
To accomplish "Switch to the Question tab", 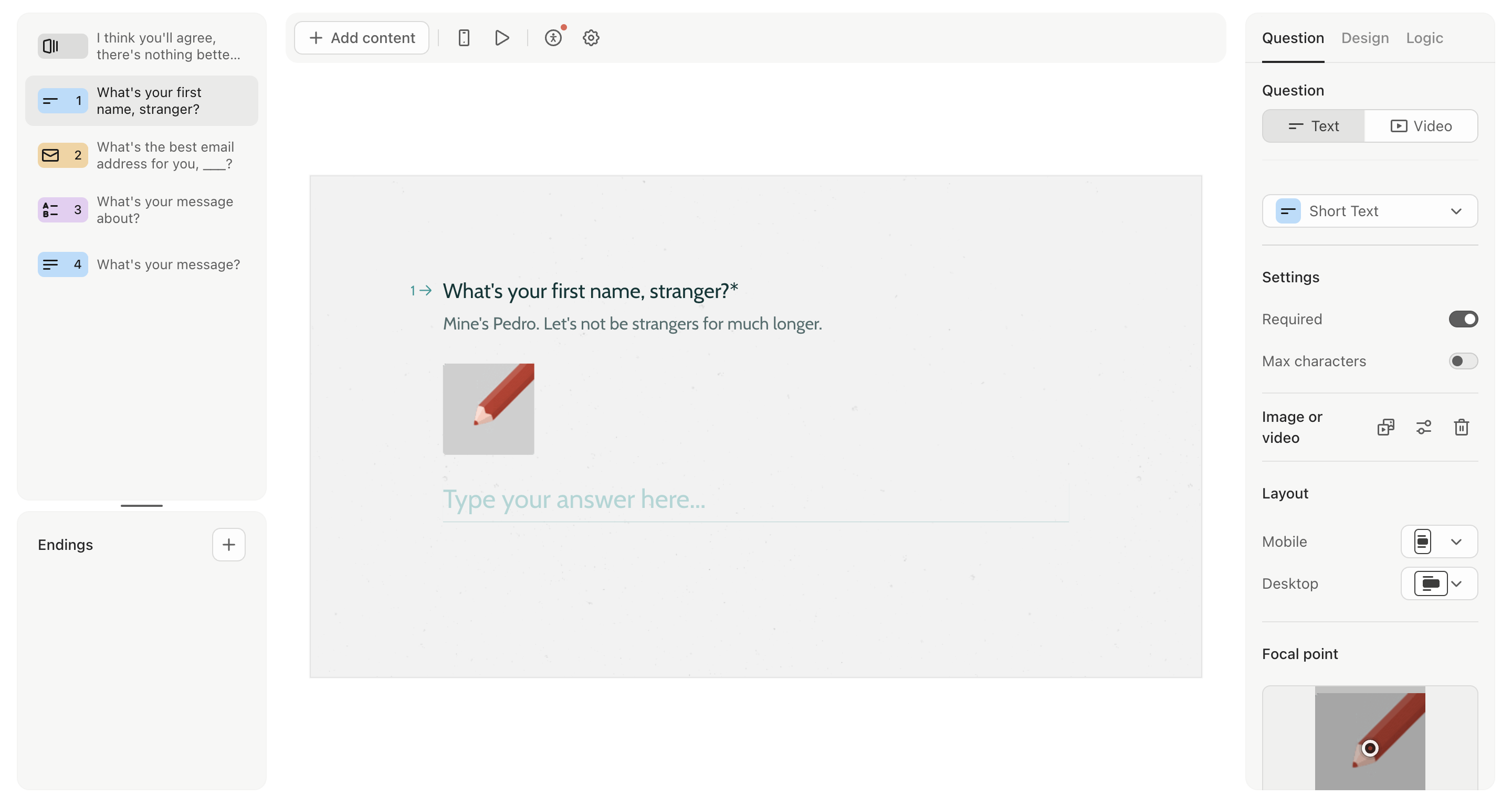I will pyautogui.click(x=1293, y=38).
